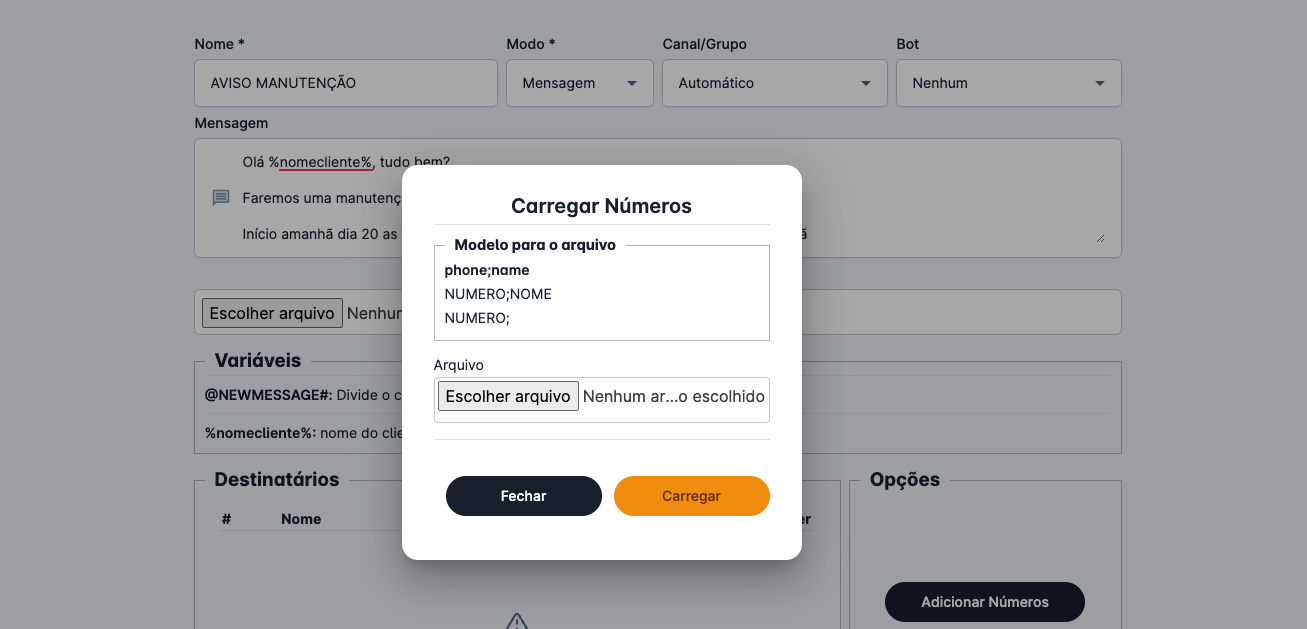Click Escolher arquivo inside the Carregar Números modal
1307x629 pixels.
click(x=507, y=395)
